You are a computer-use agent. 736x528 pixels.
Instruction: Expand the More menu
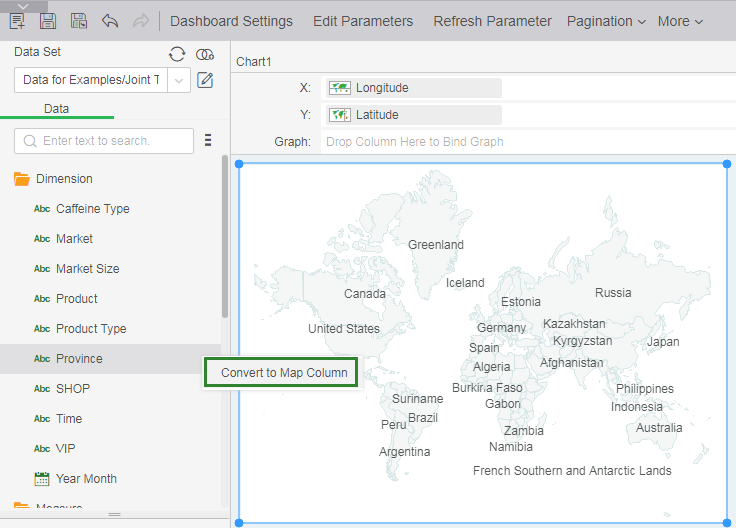point(680,21)
